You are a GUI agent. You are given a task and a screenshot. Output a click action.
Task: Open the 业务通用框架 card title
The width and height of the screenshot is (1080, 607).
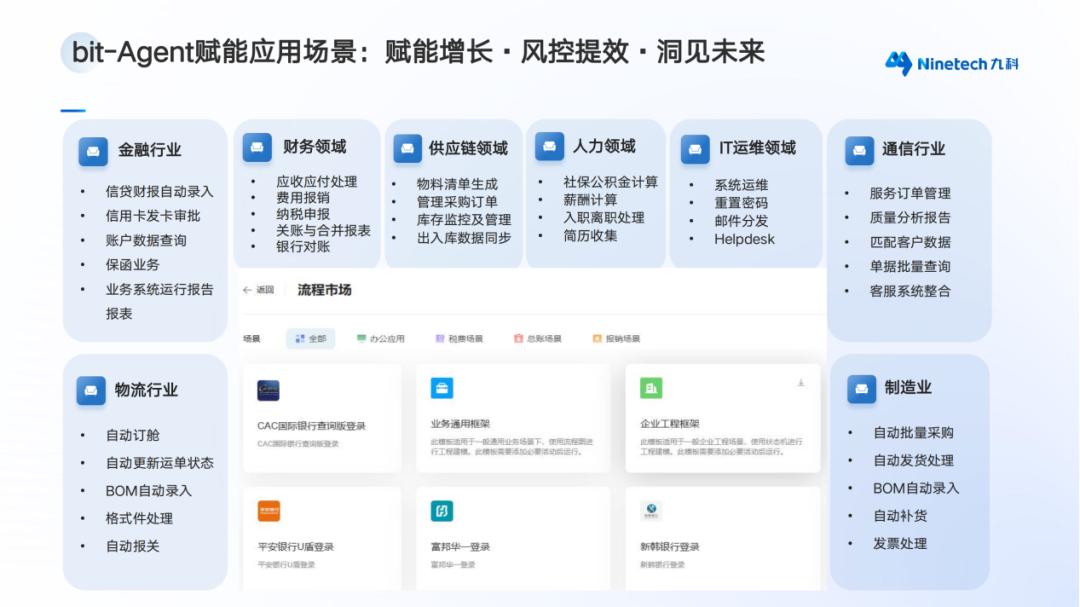pos(460,424)
